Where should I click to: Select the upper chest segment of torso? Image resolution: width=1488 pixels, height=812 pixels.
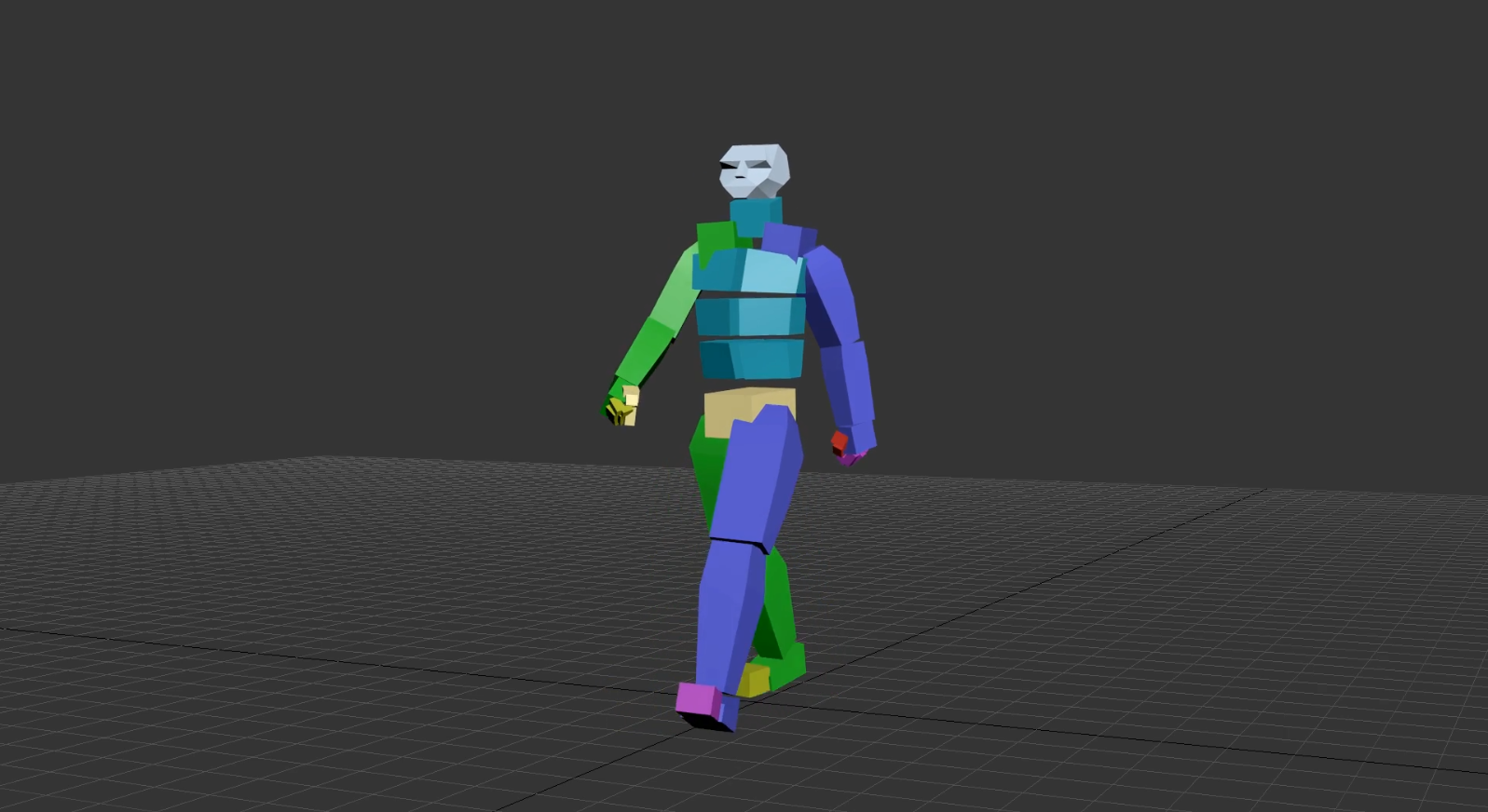749,270
